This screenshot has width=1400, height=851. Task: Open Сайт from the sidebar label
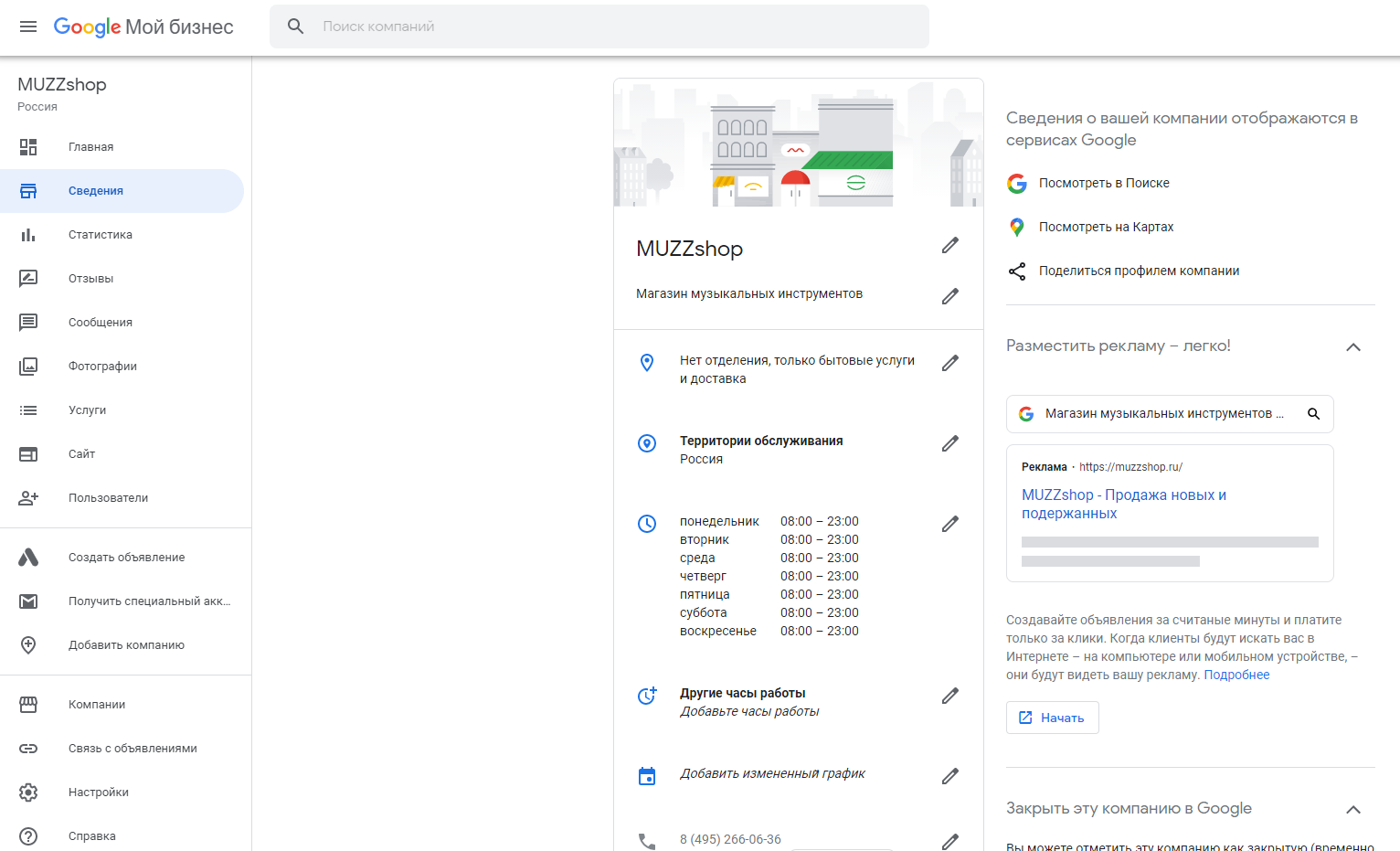click(82, 454)
